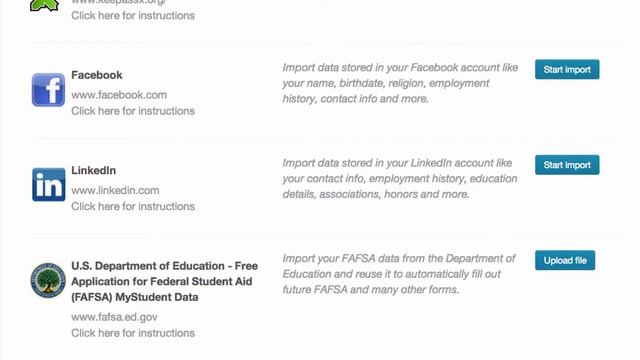Click the Facebook logo icon
This screenshot has width=640, height=360.
click(x=48, y=90)
